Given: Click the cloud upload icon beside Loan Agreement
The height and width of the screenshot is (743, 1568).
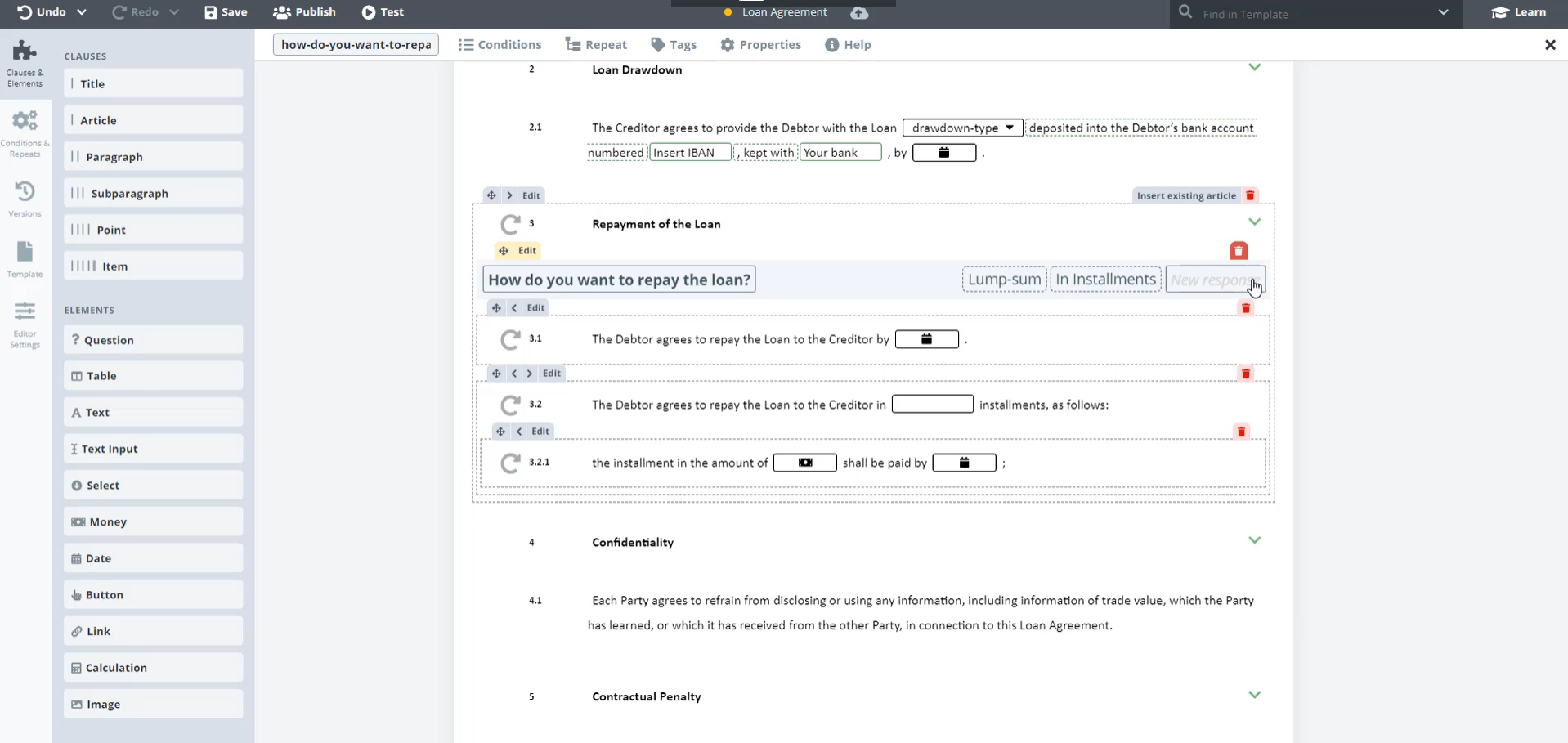Looking at the screenshot, I should (859, 12).
